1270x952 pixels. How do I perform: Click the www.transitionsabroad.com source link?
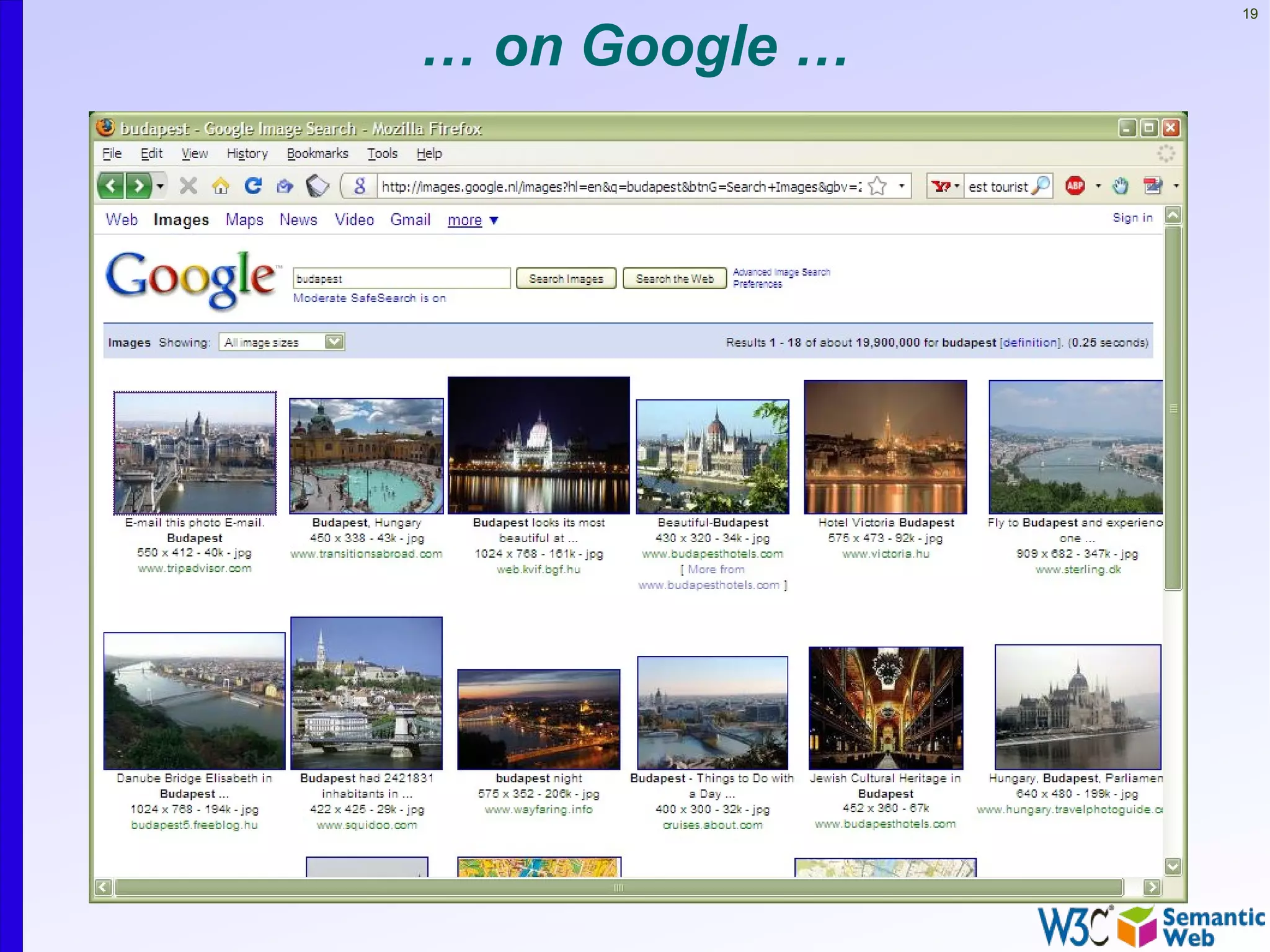(x=366, y=554)
